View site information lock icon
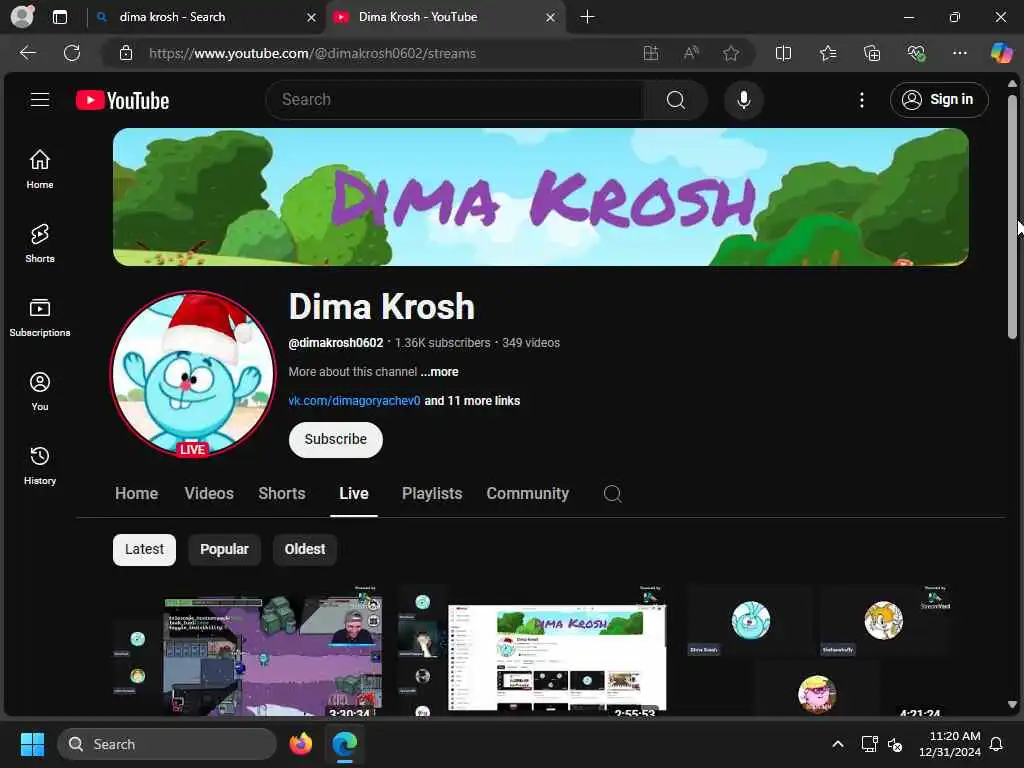This screenshot has height=768, width=1024. (125, 53)
